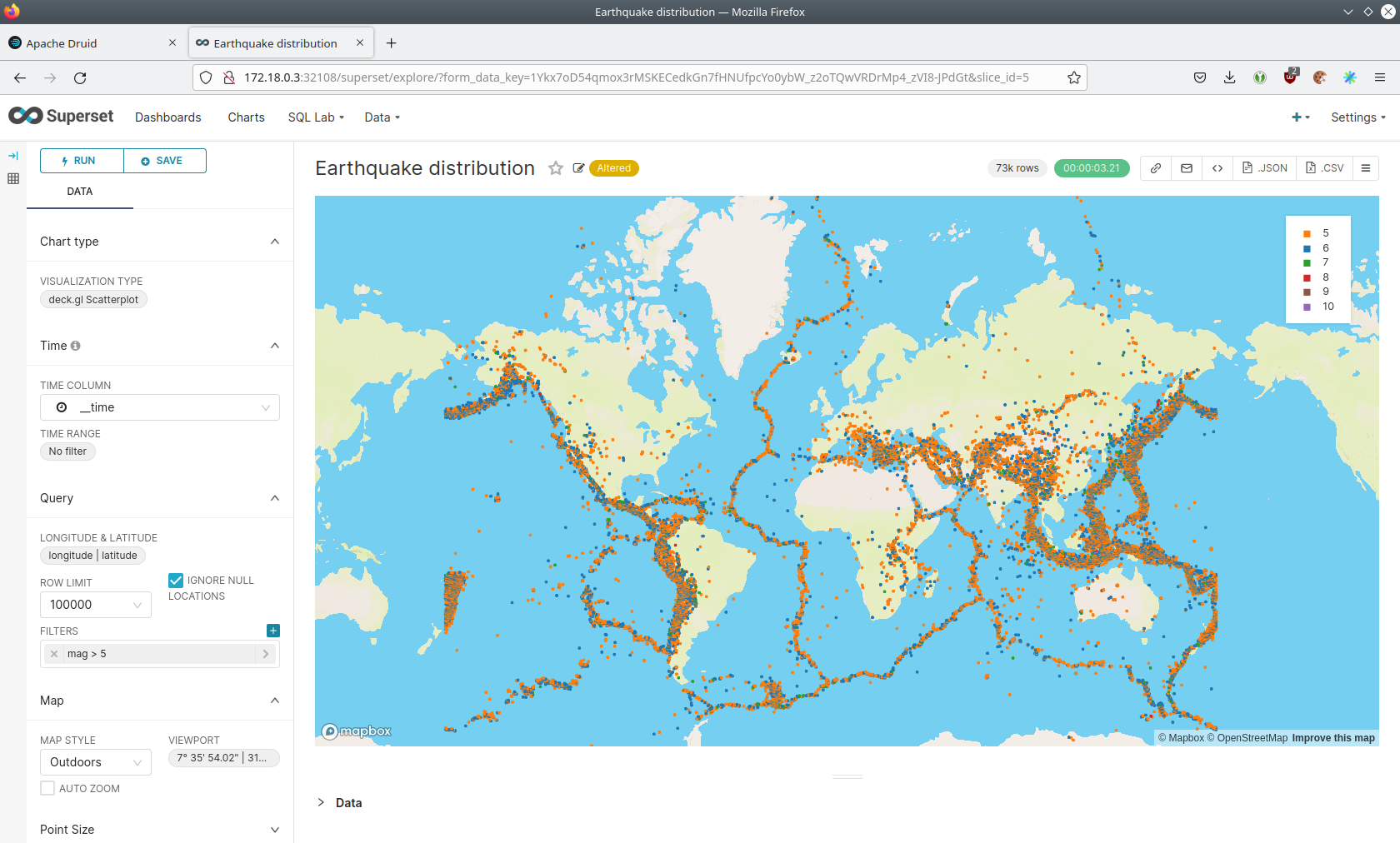Add a new filter with plus icon
Viewport: 1400px width, 843px height.
(273, 631)
